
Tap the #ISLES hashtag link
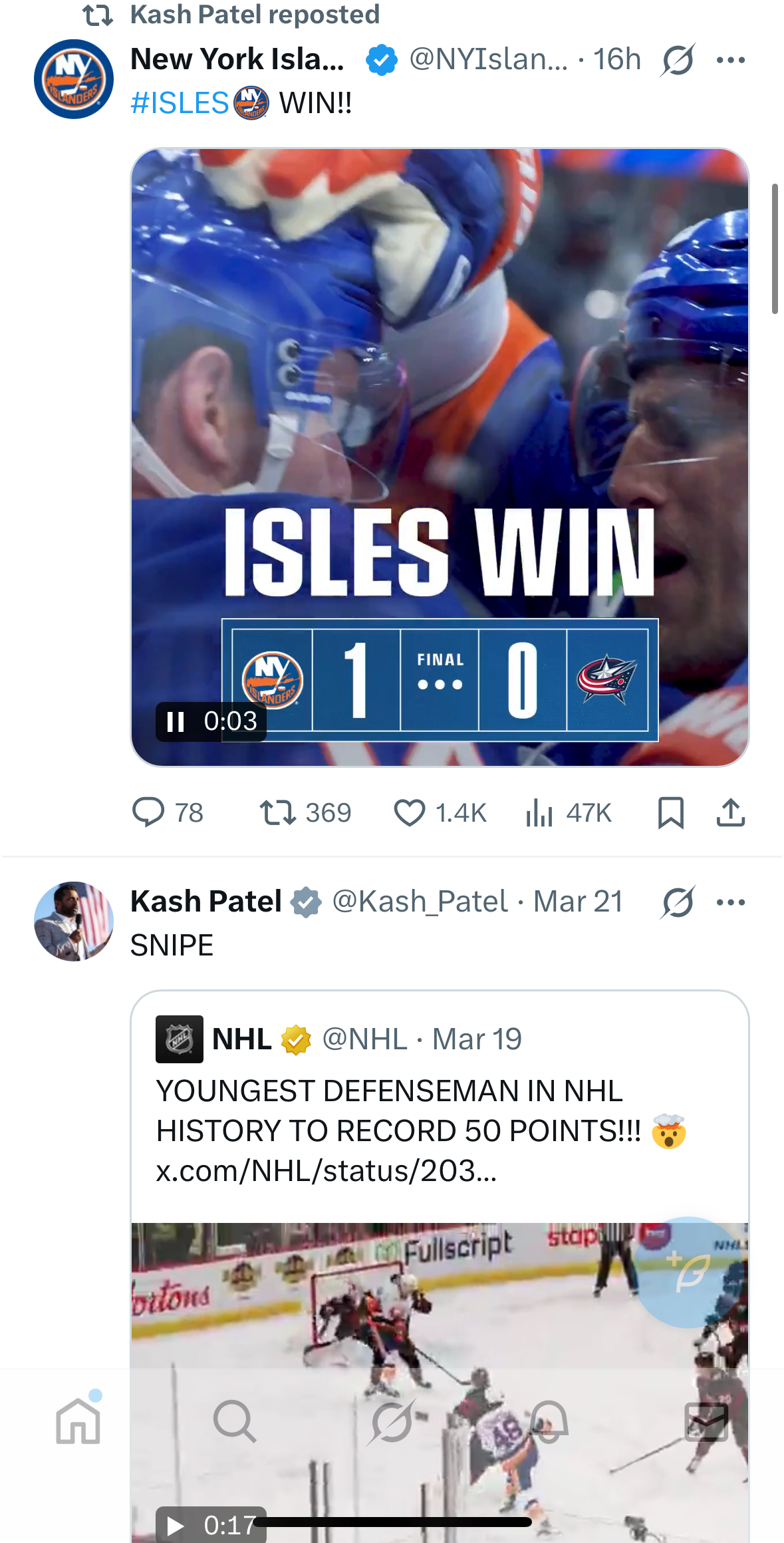(180, 103)
